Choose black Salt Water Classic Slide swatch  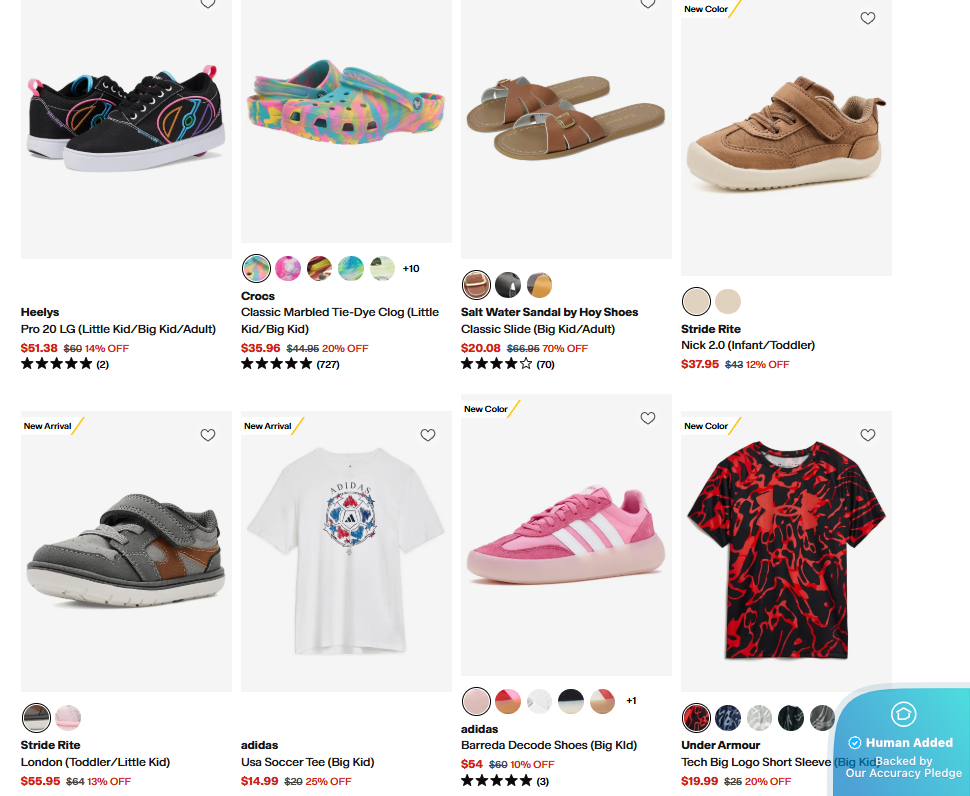click(508, 285)
